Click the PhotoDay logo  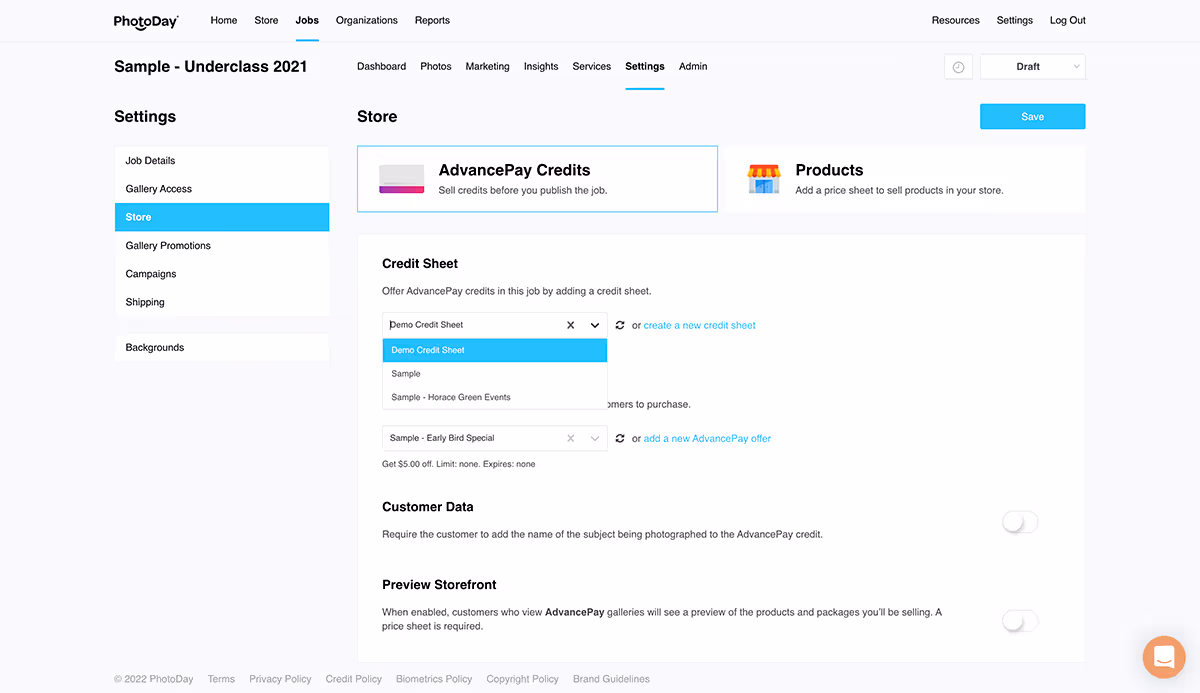tap(146, 20)
